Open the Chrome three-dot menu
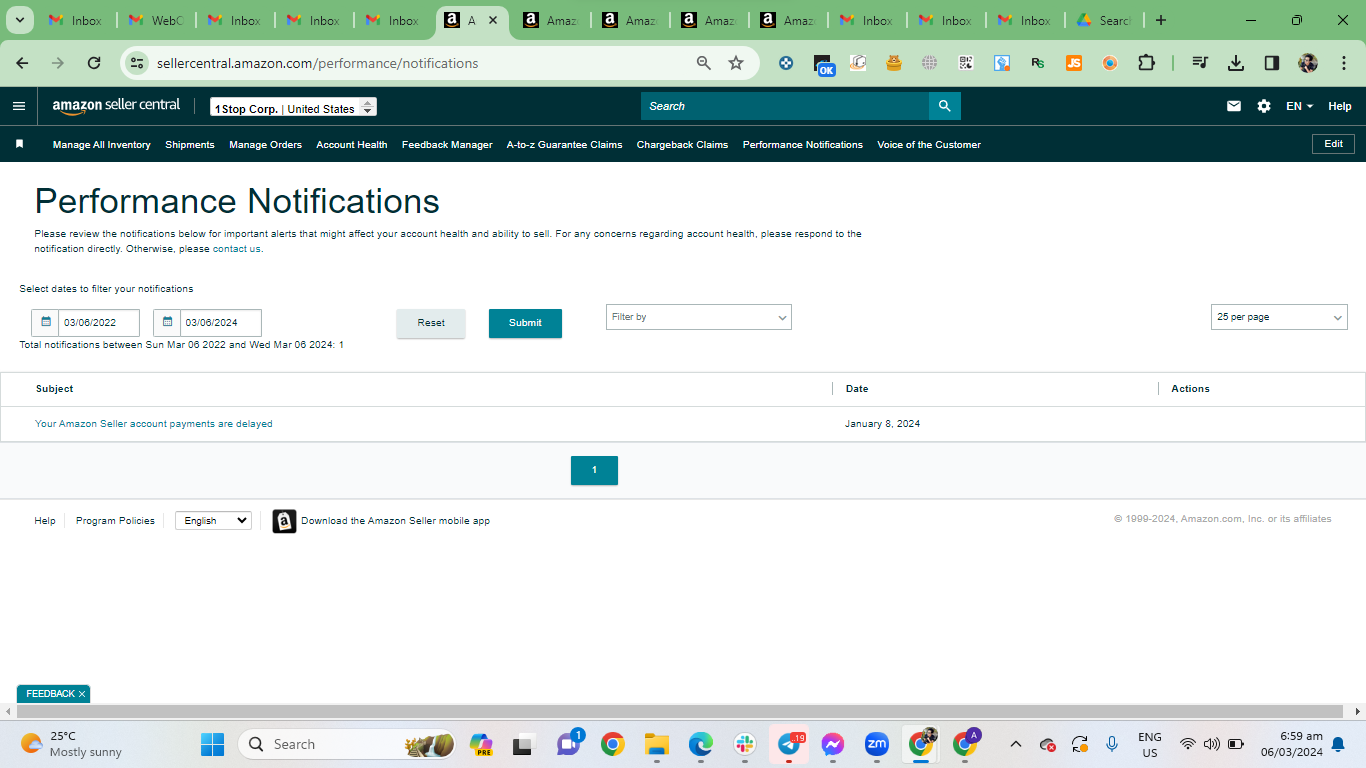 tap(1342, 63)
